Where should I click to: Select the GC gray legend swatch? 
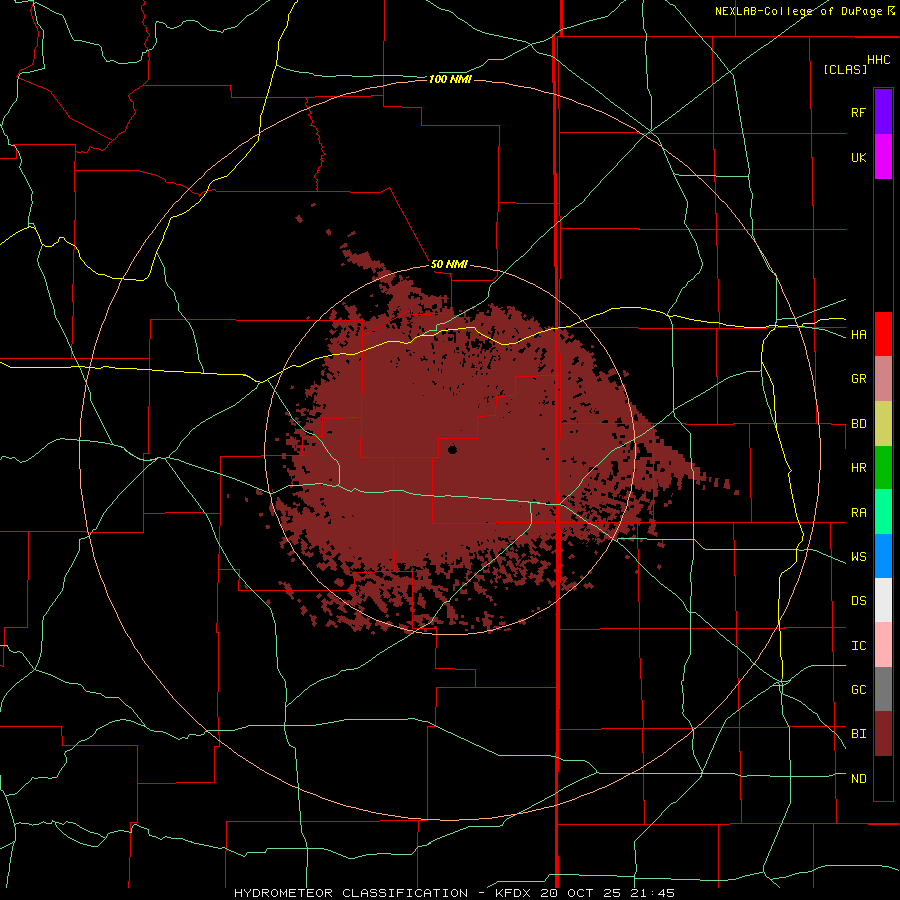(x=883, y=689)
